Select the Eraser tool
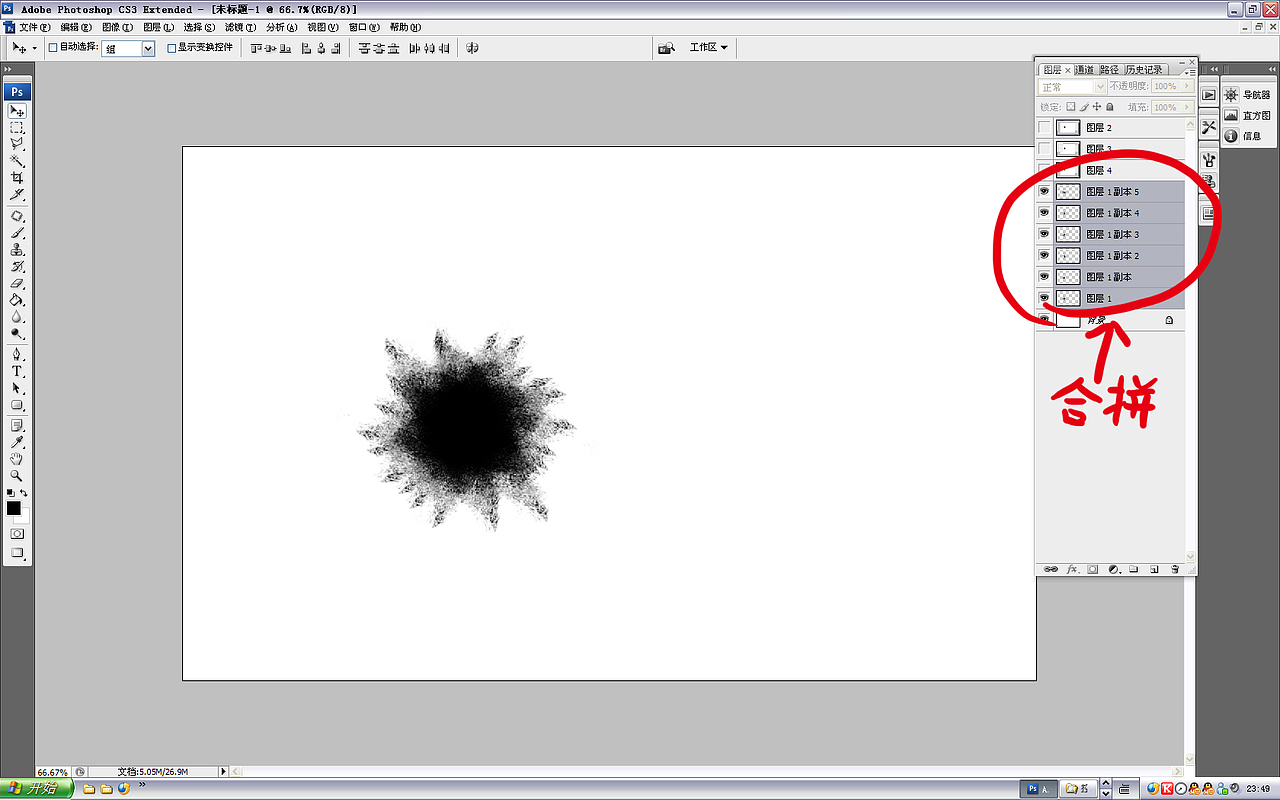 [x=17, y=284]
